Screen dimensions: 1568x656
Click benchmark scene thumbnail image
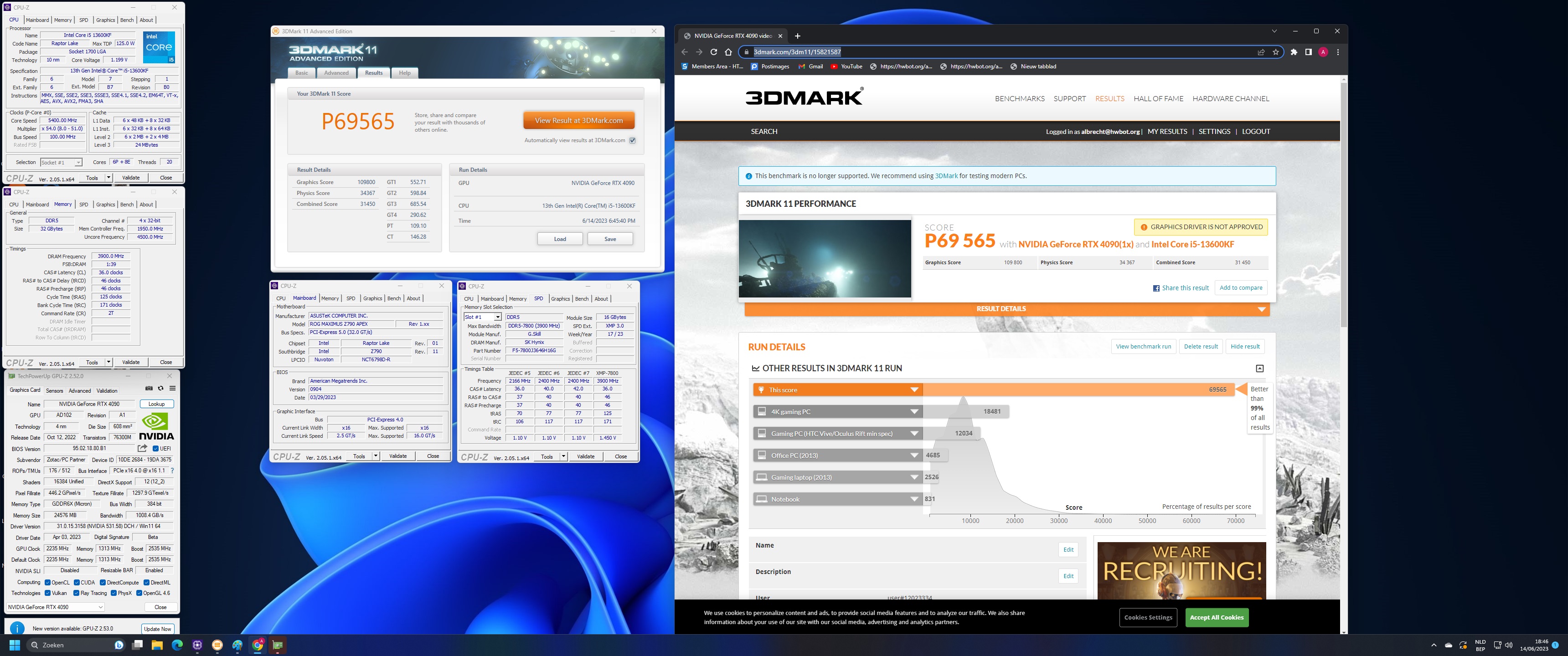(x=825, y=259)
